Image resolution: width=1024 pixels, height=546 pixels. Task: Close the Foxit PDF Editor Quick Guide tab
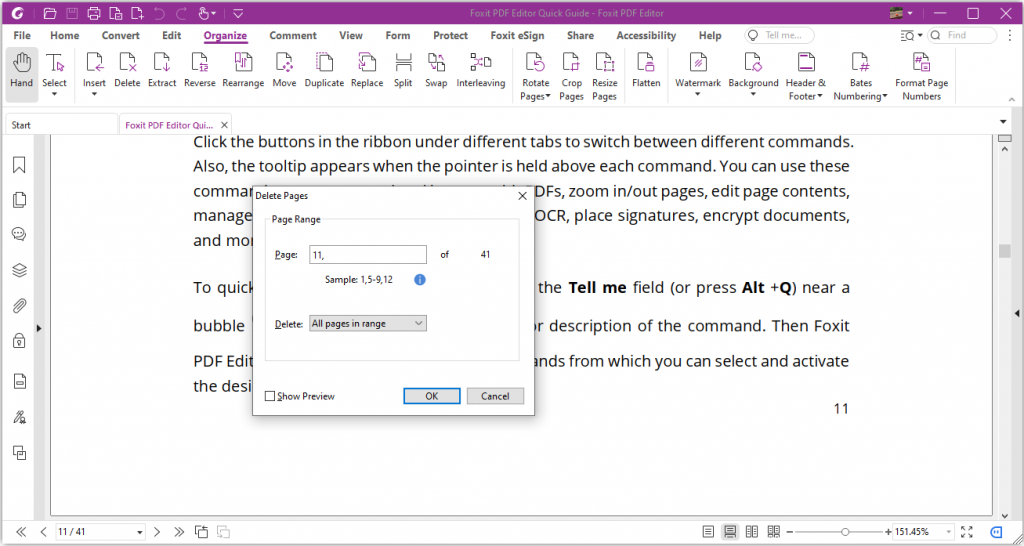(x=224, y=125)
